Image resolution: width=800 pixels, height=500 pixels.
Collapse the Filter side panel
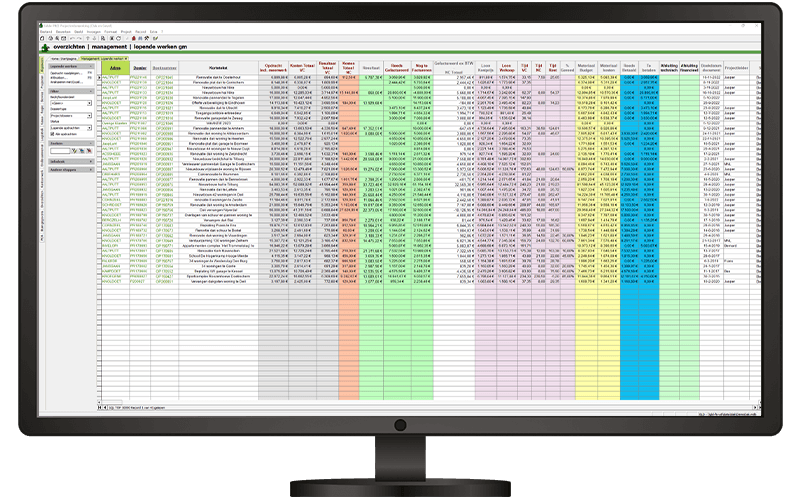coord(91,91)
